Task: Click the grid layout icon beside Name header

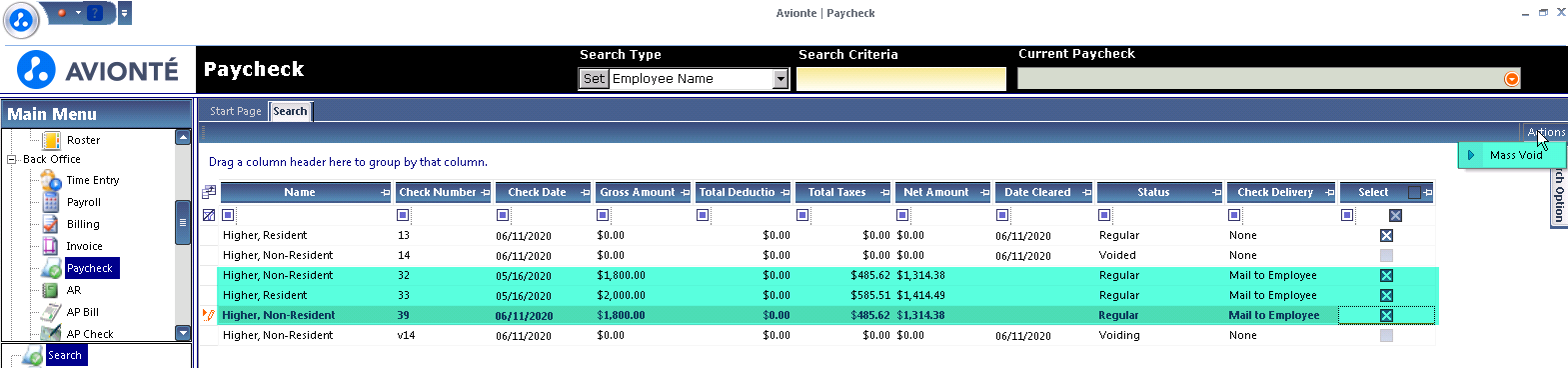Action: [x=209, y=192]
